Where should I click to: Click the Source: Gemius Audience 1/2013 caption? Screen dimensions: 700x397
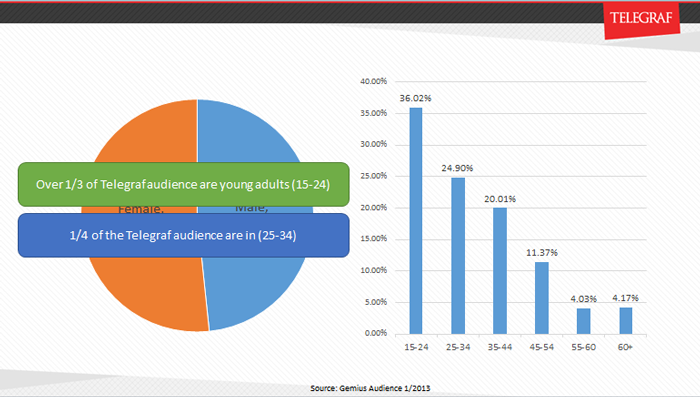tap(370, 389)
